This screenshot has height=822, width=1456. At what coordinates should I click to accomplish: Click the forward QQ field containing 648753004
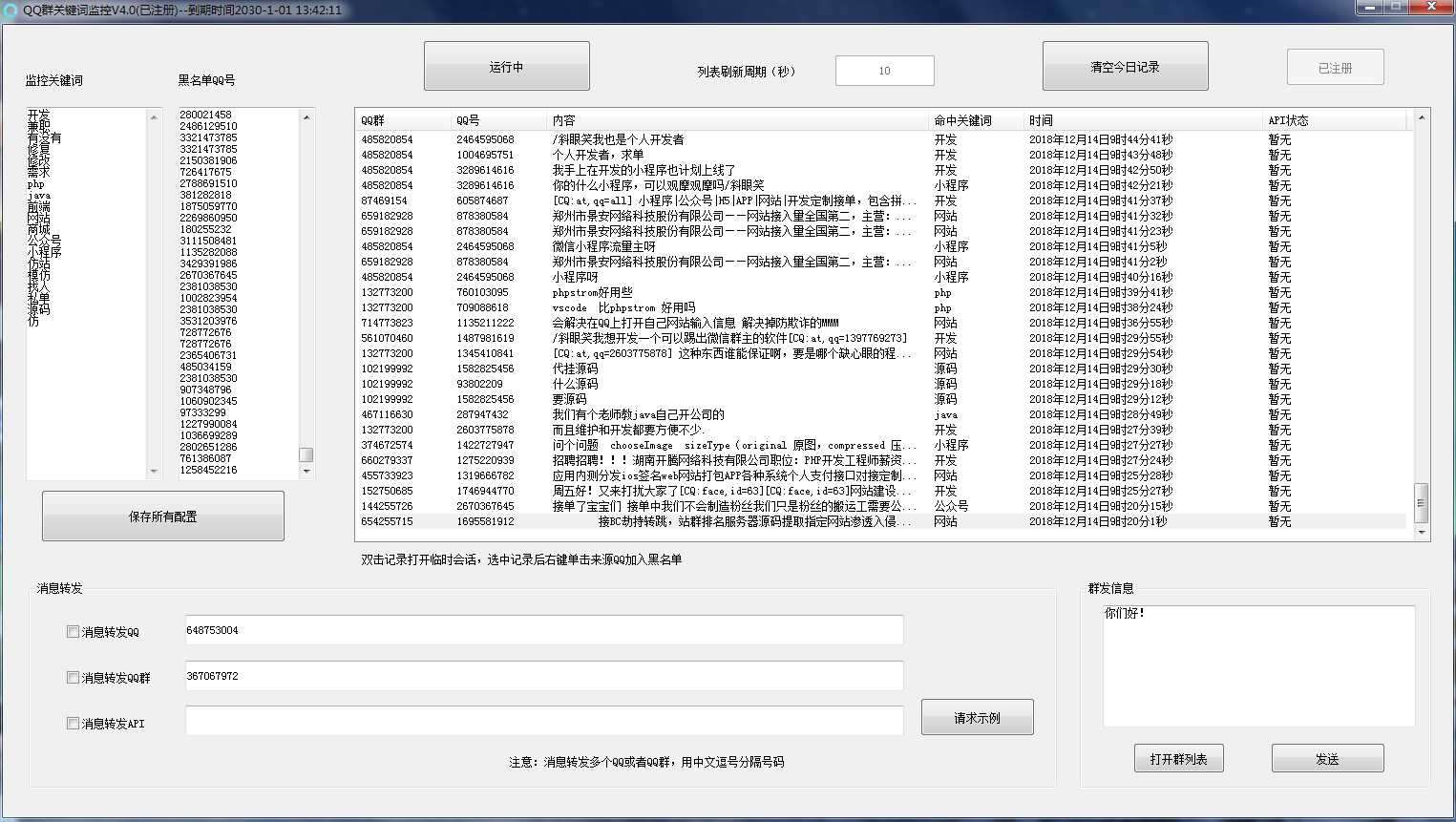click(544, 630)
